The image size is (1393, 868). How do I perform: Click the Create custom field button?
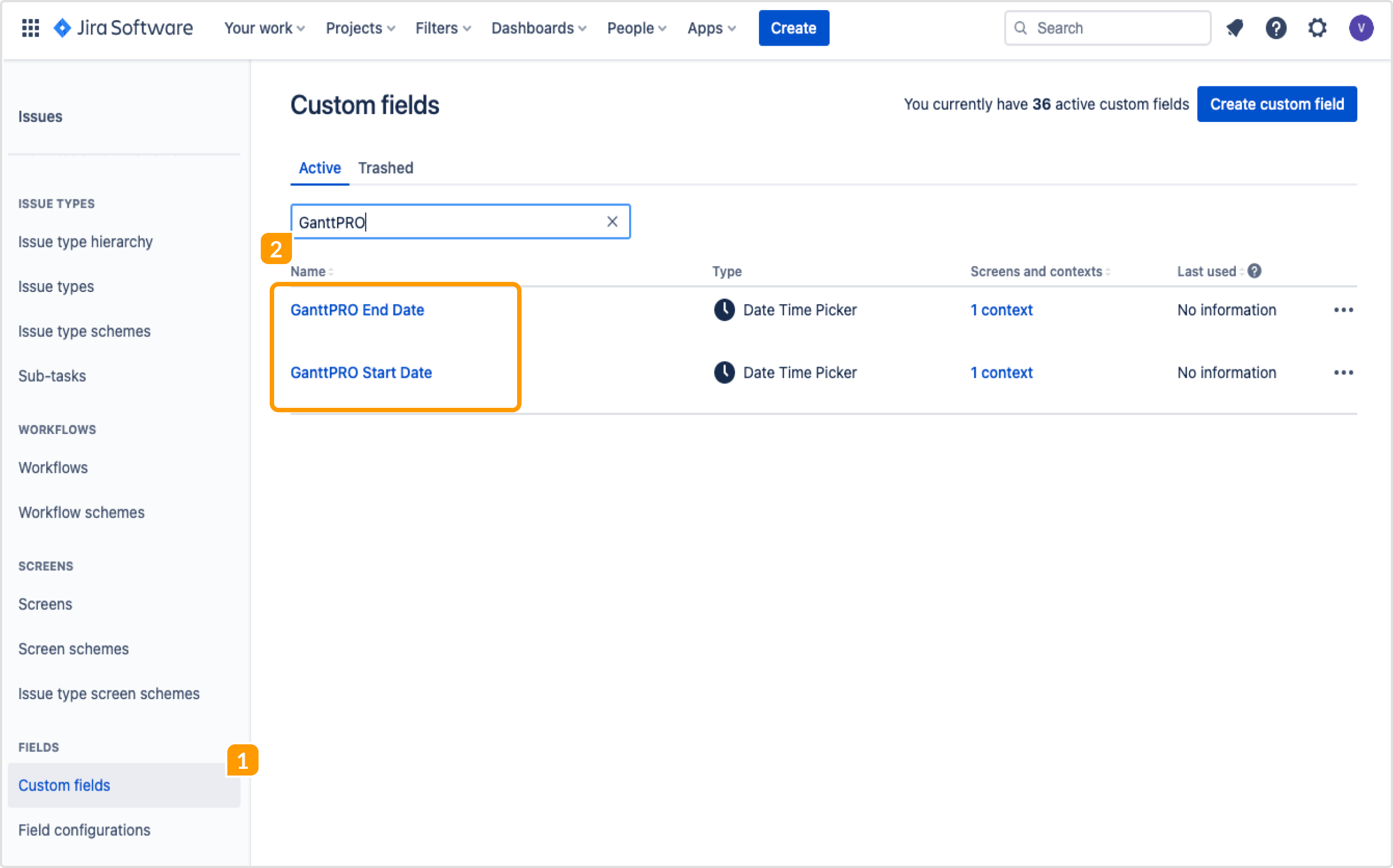click(x=1277, y=104)
